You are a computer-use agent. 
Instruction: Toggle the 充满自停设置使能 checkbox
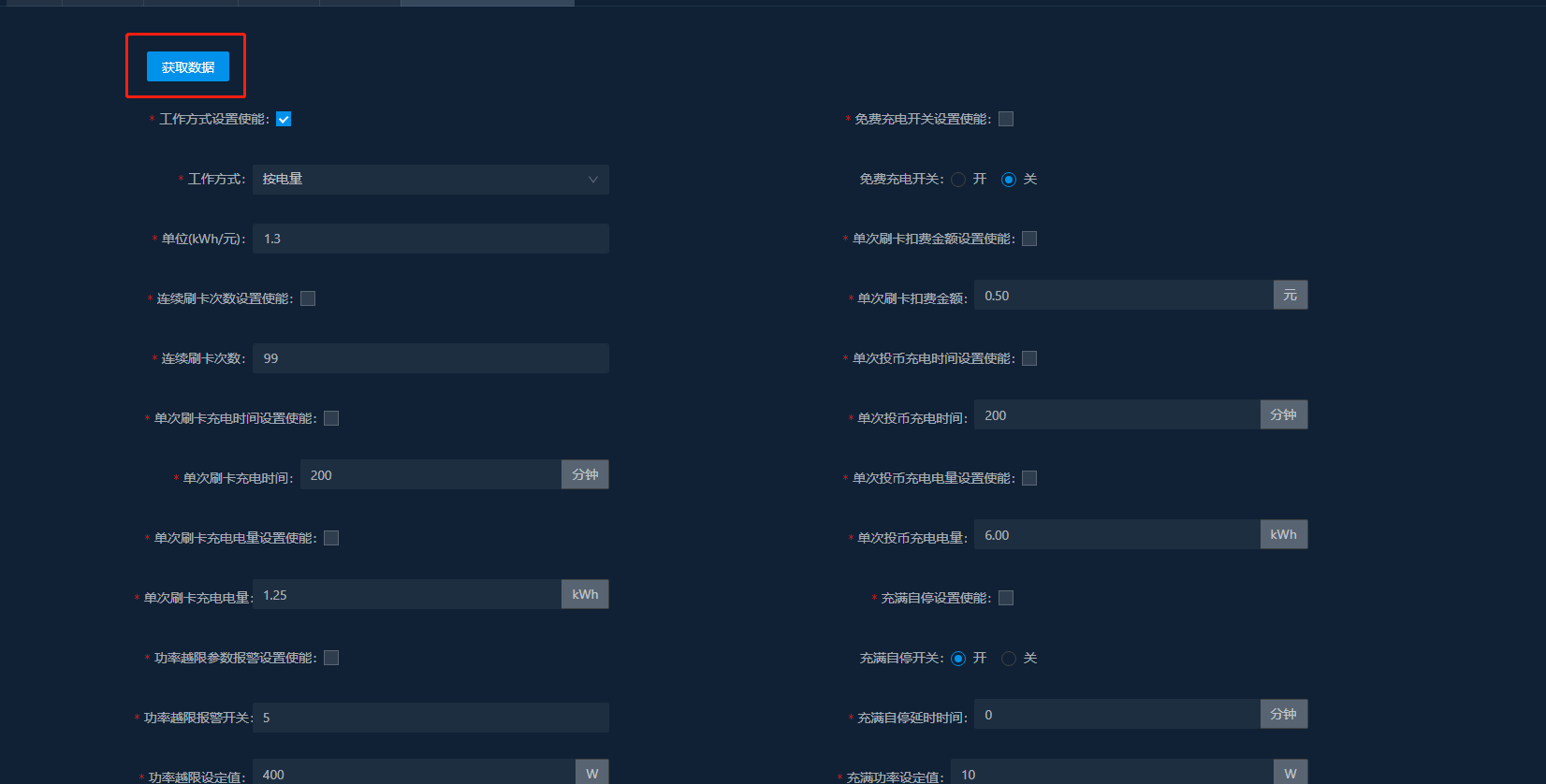(x=1006, y=598)
